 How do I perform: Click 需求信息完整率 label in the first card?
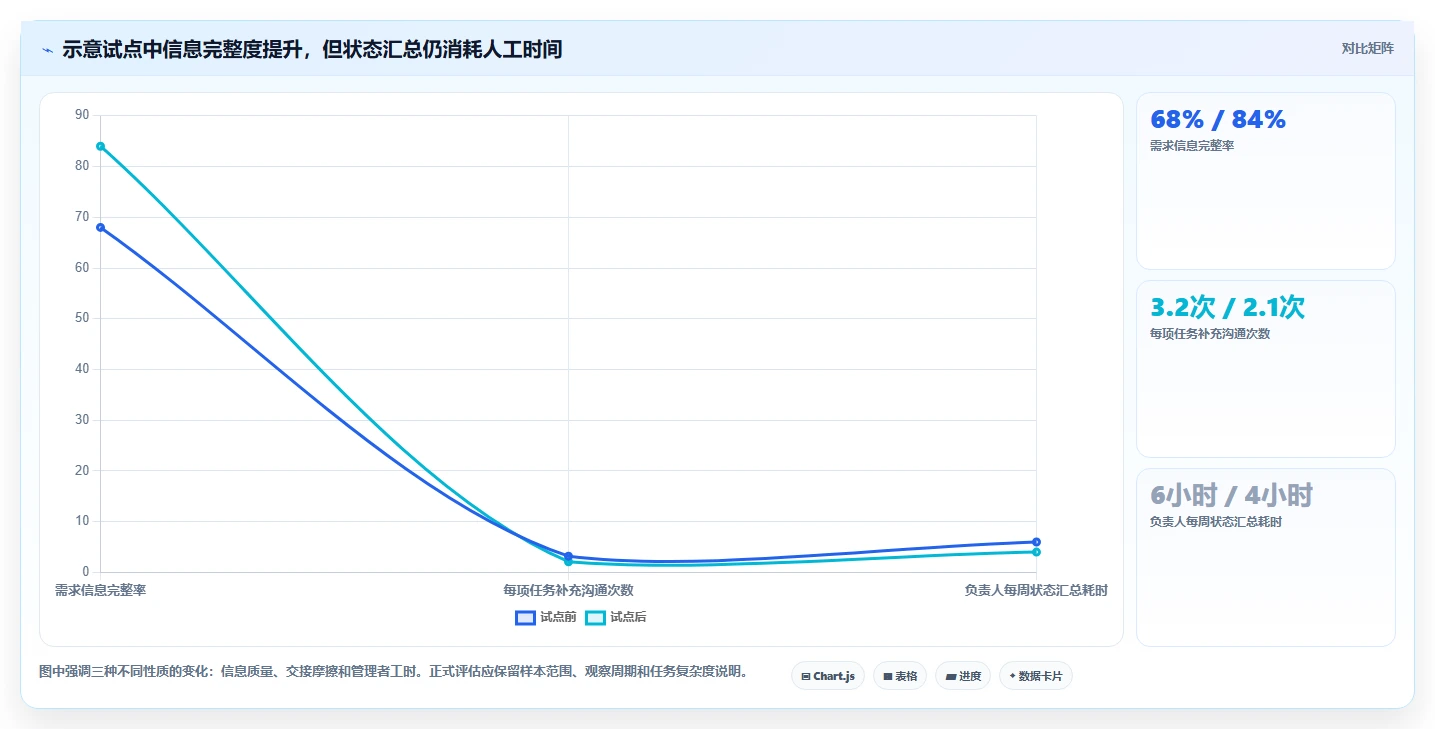[1192, 146]
